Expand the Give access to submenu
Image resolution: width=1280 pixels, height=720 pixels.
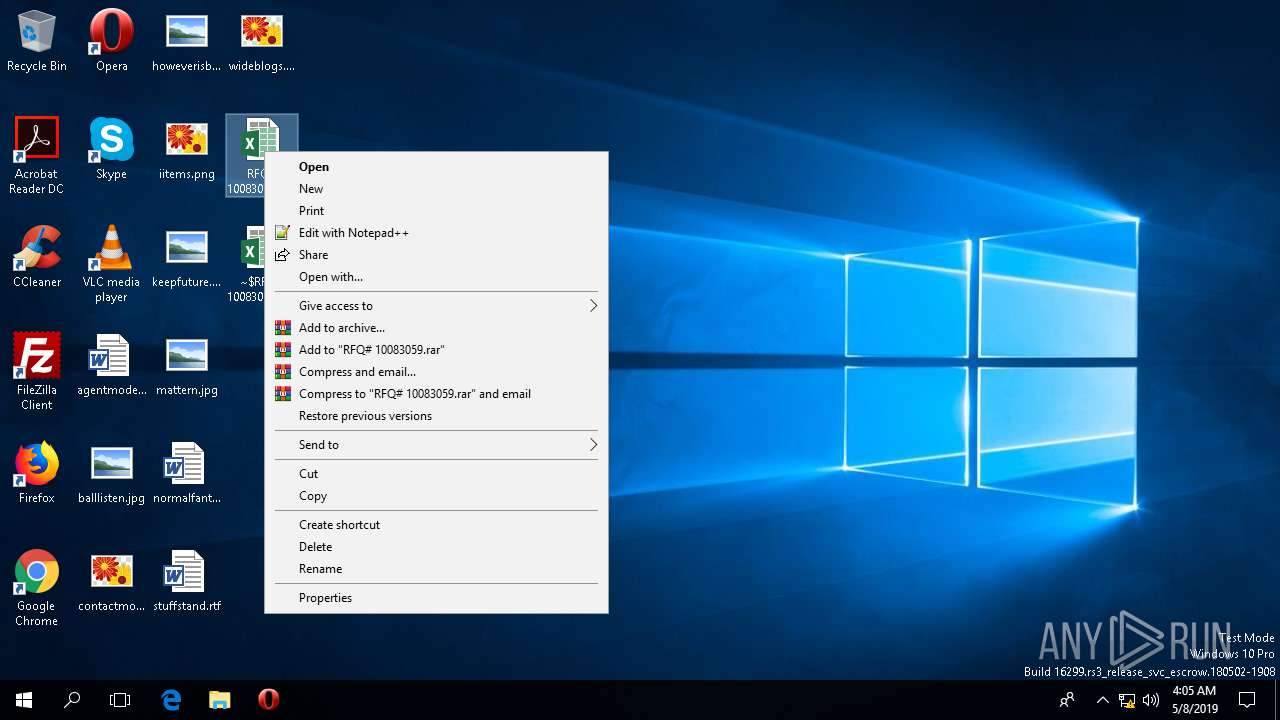click(436, 306)
